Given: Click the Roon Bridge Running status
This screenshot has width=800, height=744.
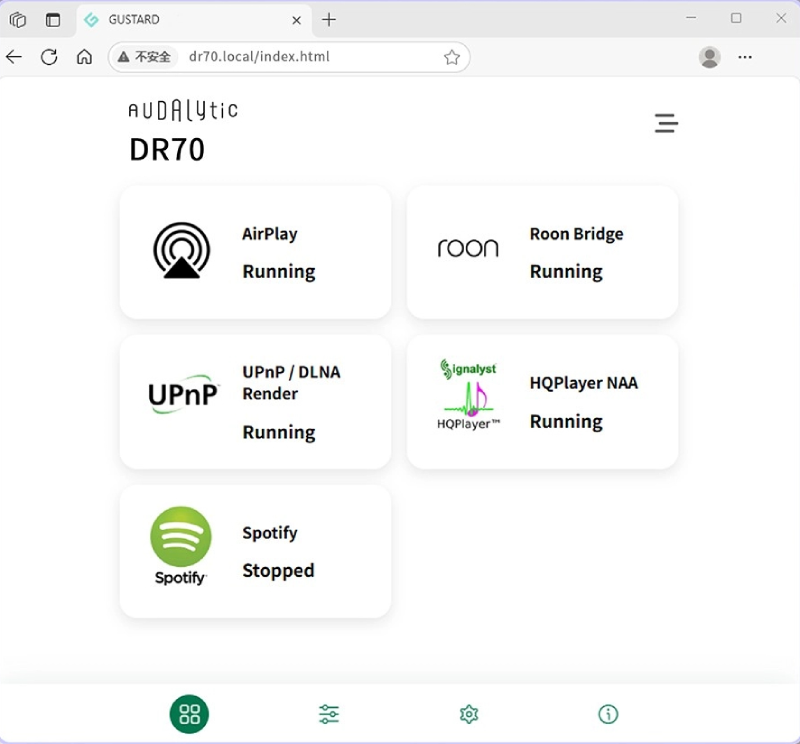Looking at the screenshot, I should (x=566, y=271).
